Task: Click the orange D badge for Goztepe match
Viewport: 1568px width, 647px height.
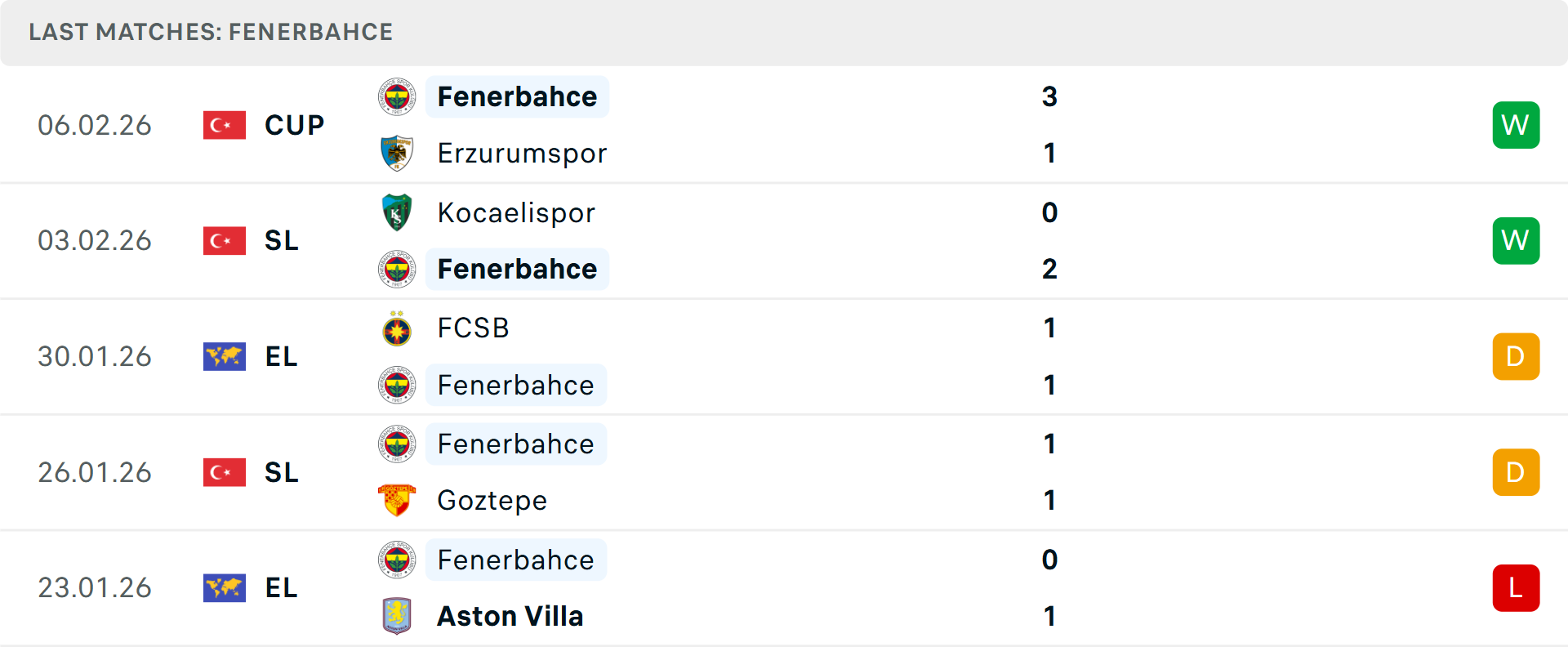Action: (1516, 472)
